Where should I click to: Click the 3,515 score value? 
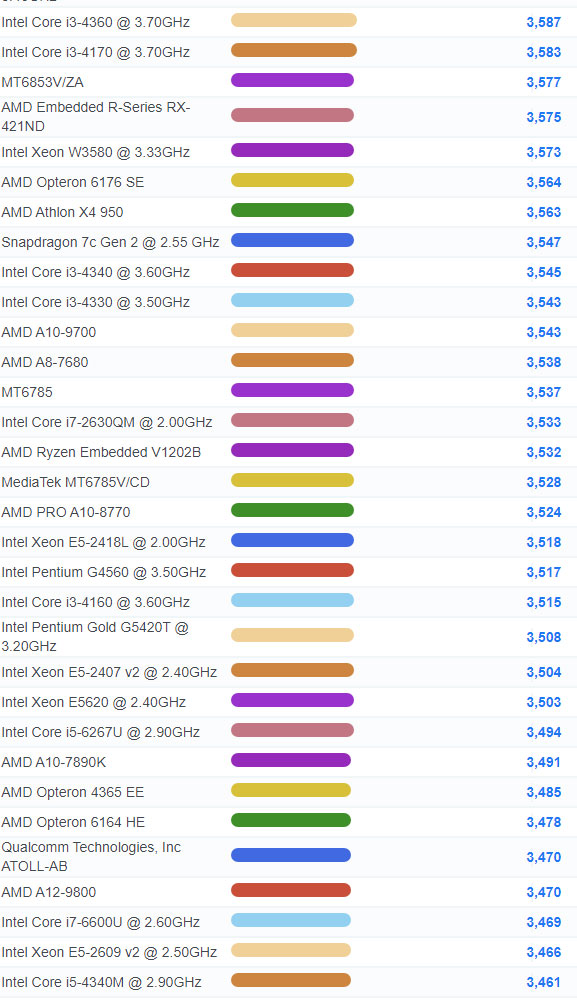pos(544,602)
